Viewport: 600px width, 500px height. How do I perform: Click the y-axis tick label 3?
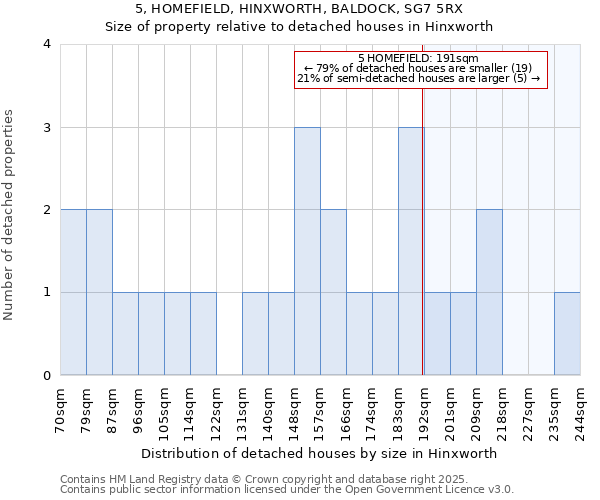(x=46, y=127)
